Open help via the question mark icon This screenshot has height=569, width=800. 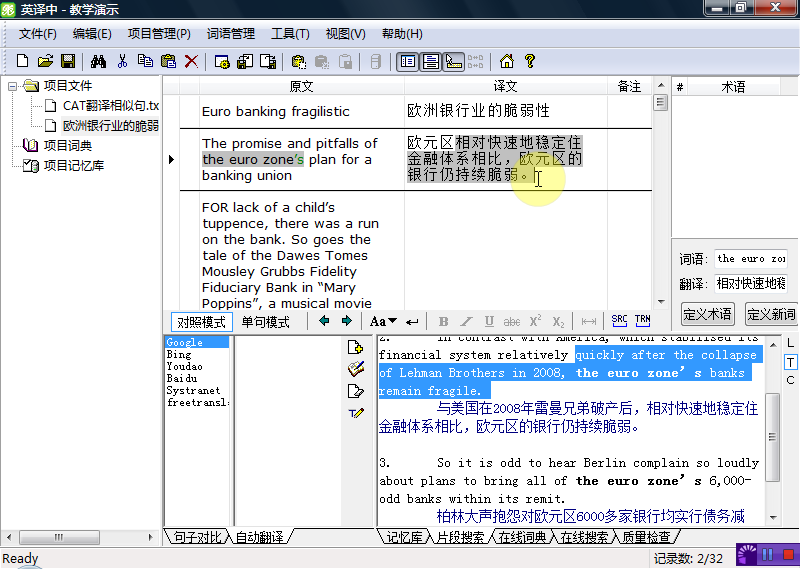530,61
